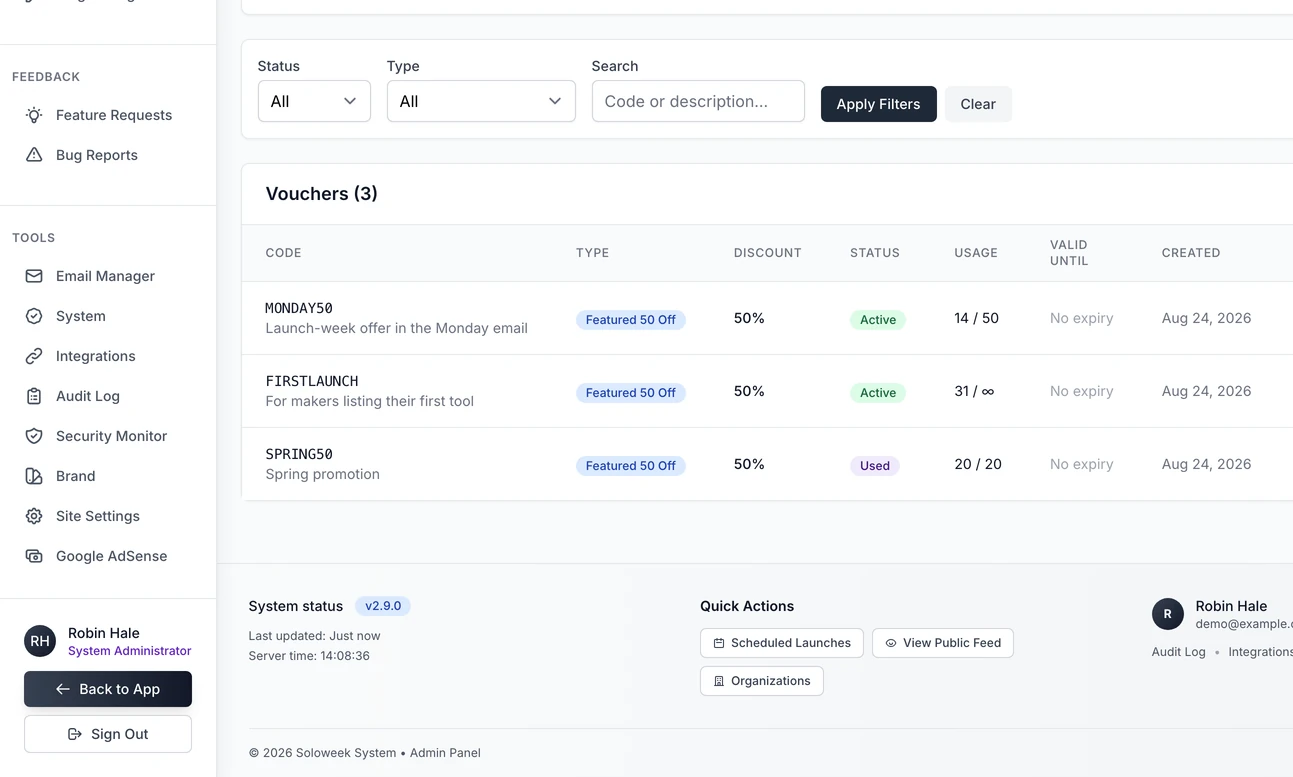Open the Status filter dropdown

point(314,101)
